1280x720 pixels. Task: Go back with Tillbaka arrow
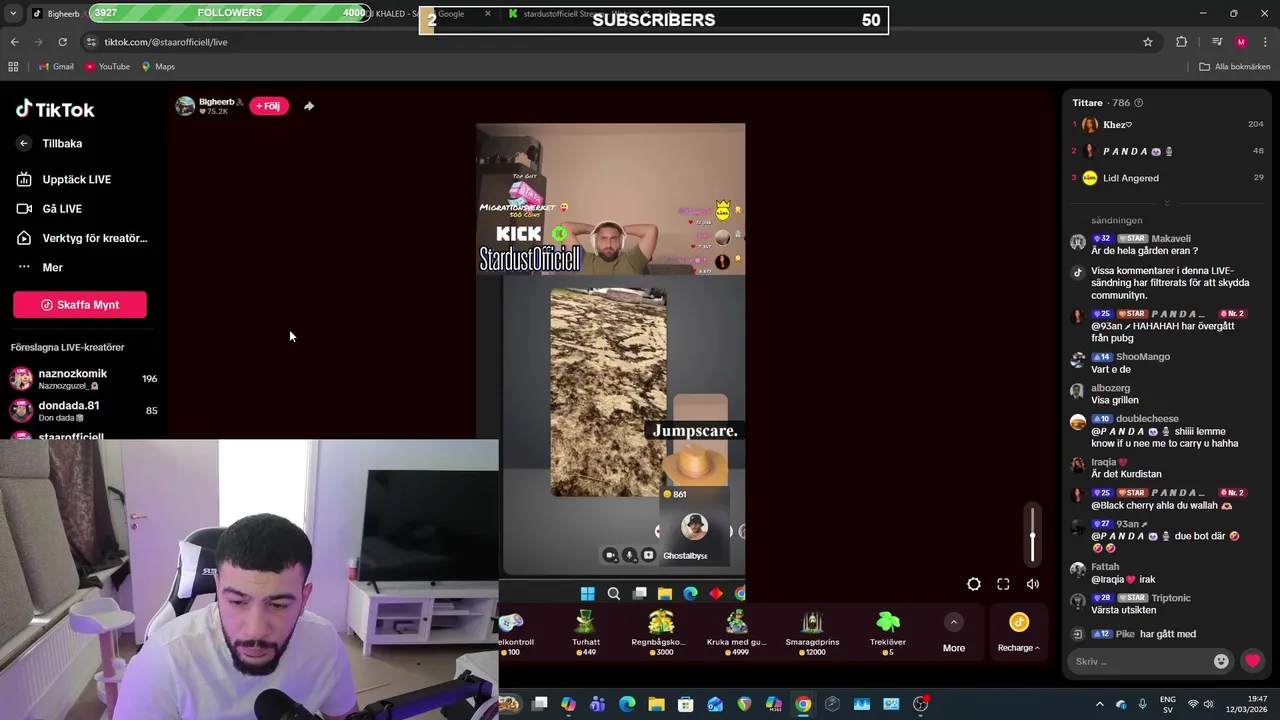[24, 144]
